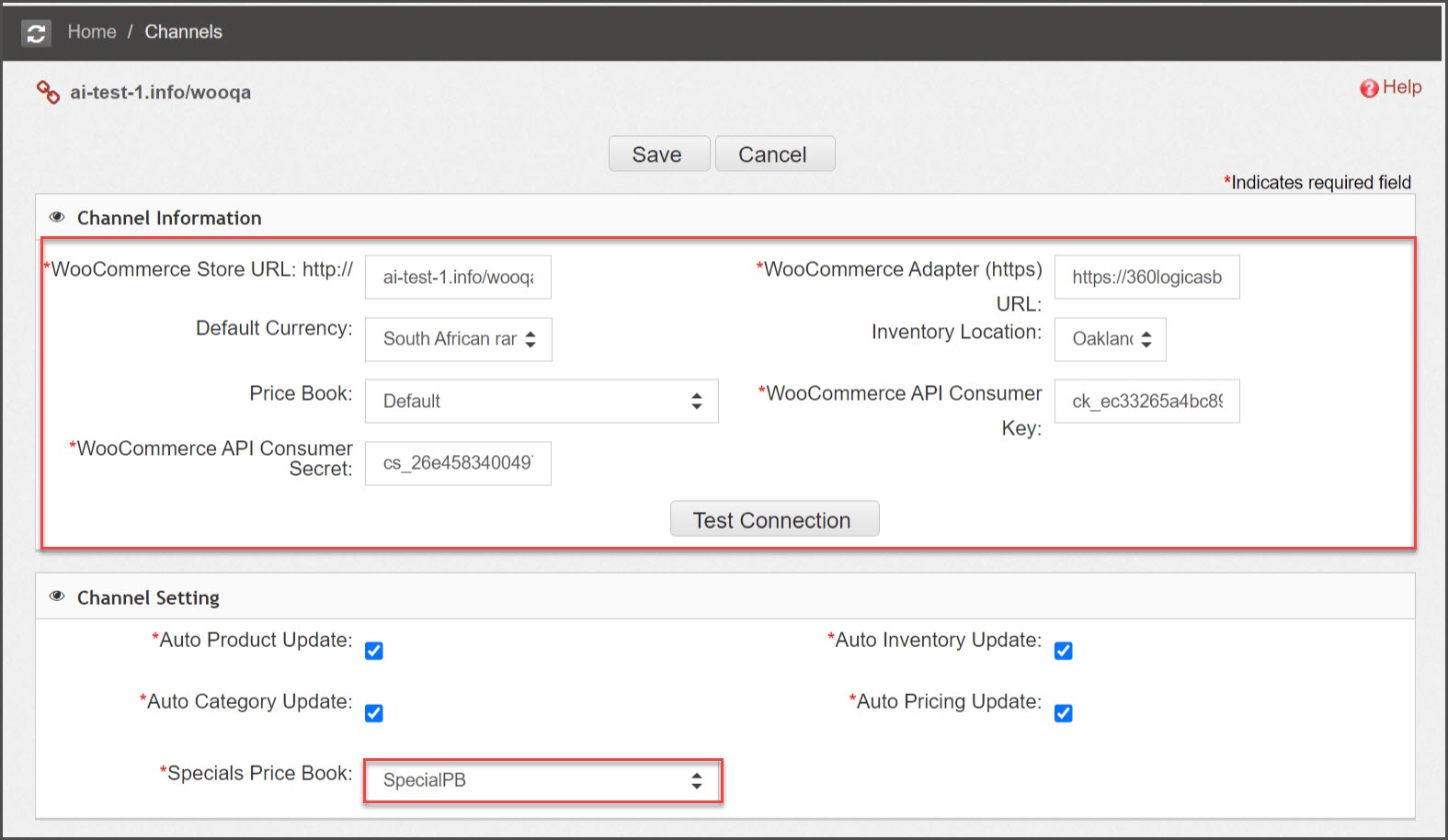Uncheck Auto Category Update checkbox
This screenshot has width=1448, height=840.
374,713
